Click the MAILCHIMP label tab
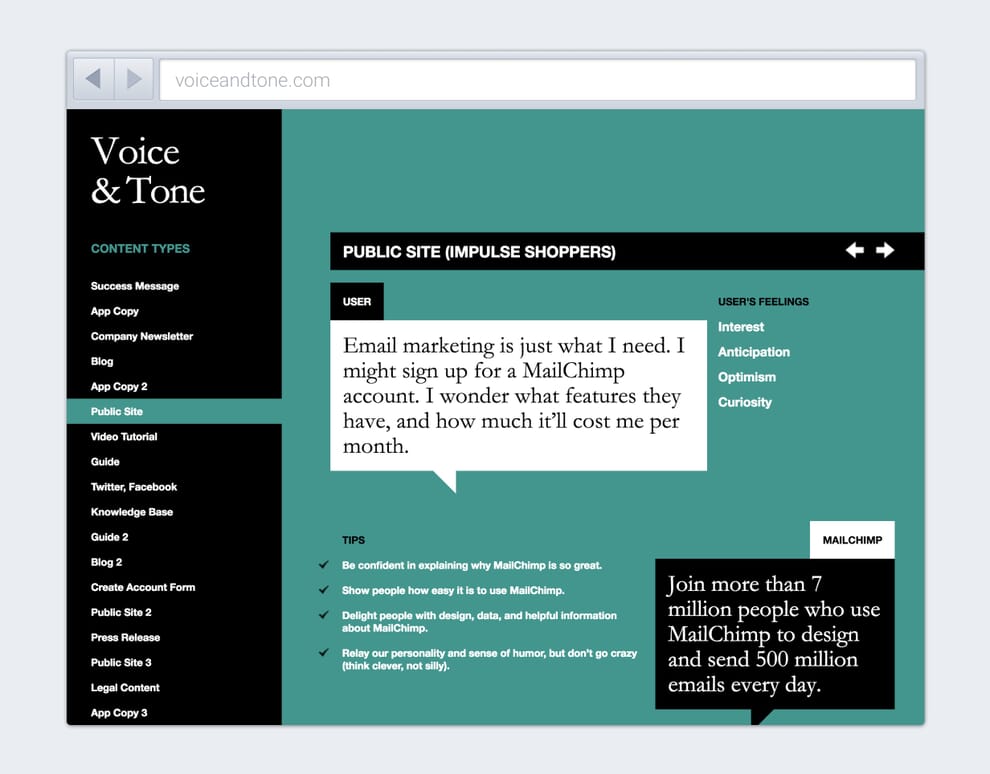Screen dimensions: 990x774 852,540
